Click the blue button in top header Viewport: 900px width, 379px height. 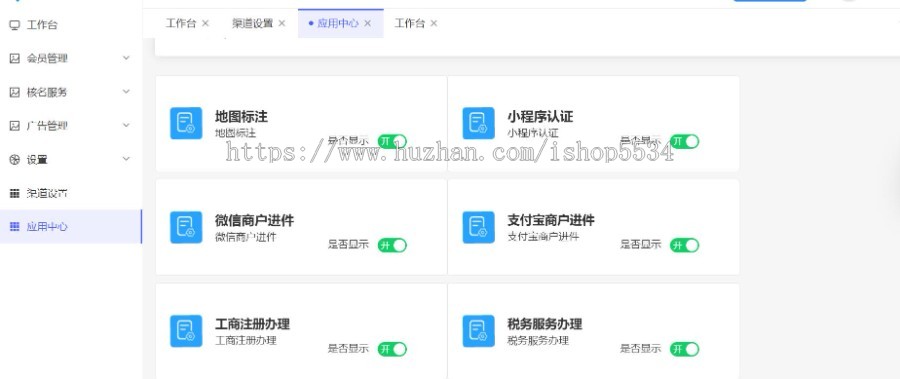coord(770,1)
